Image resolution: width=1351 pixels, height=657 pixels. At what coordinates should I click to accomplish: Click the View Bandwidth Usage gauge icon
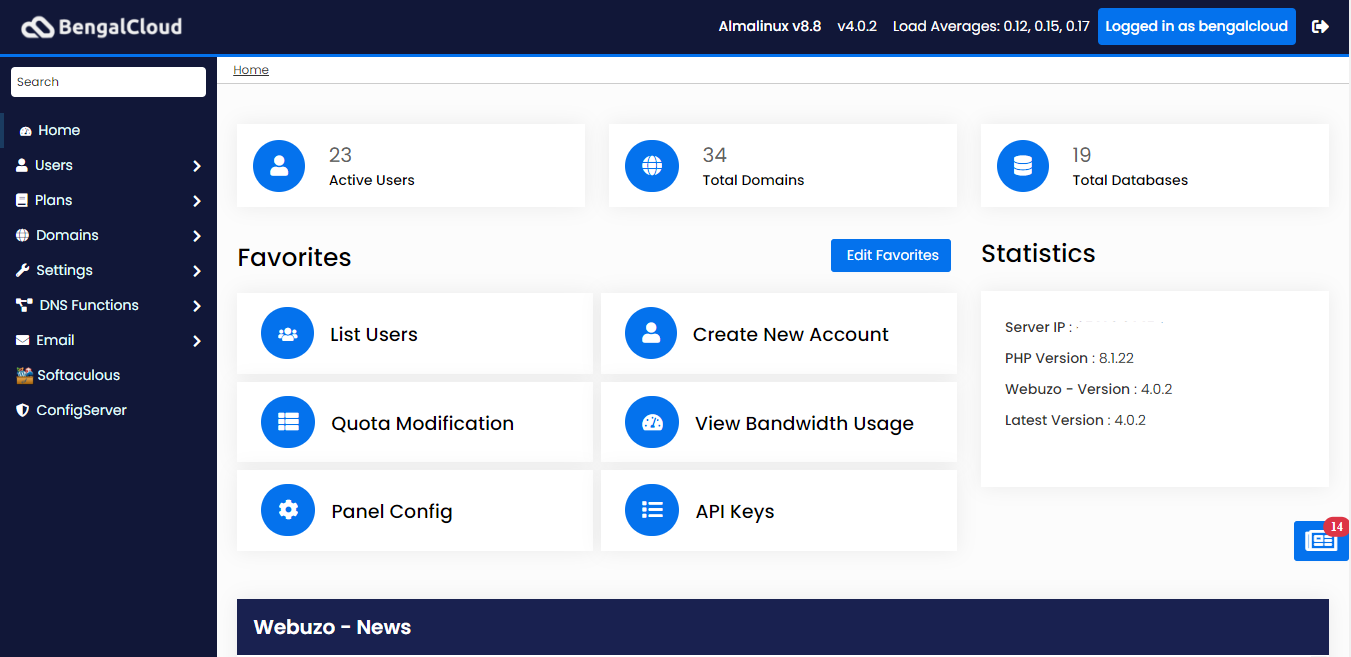[651, 423]
